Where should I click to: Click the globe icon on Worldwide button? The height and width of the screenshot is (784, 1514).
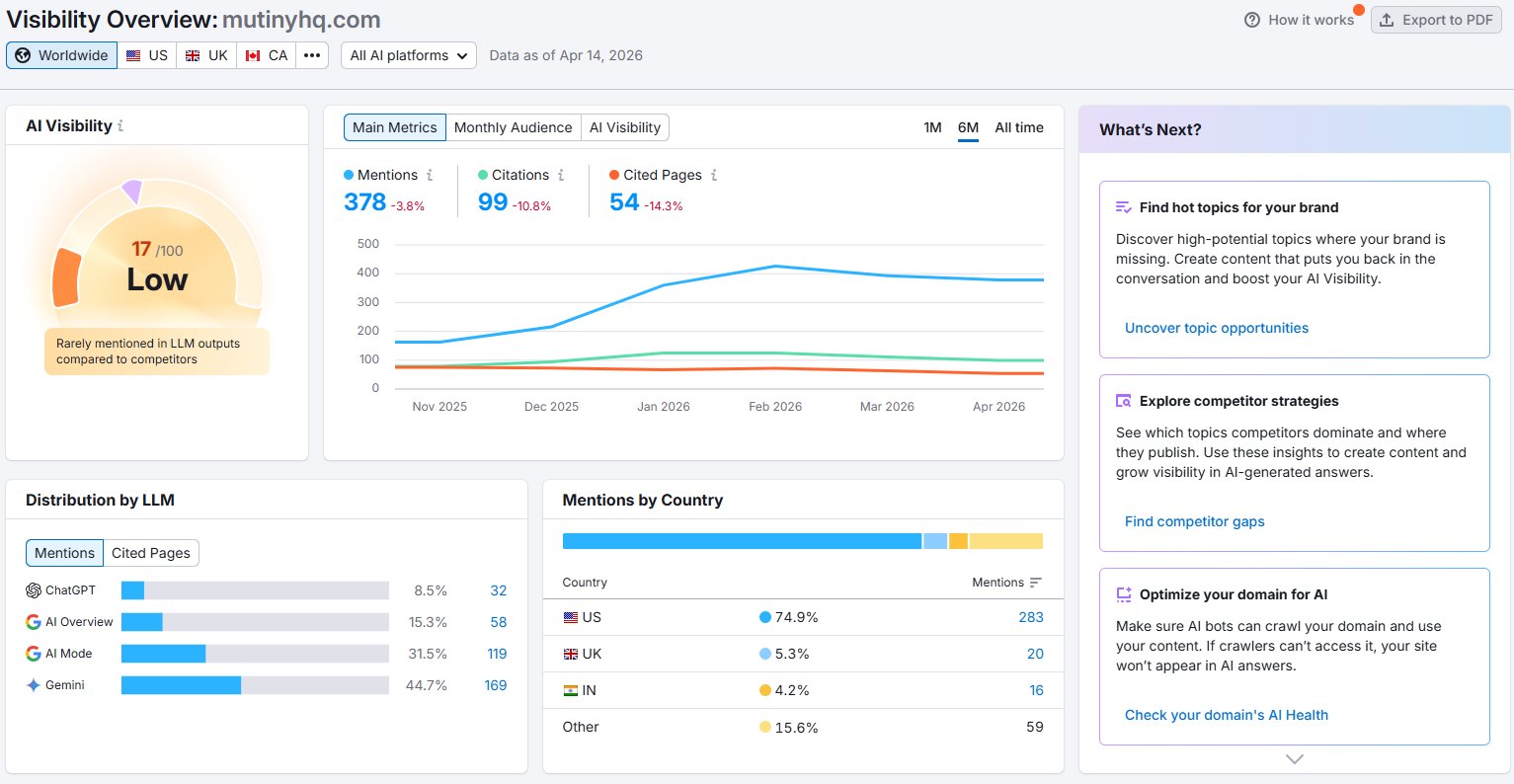tap(23, 55)
